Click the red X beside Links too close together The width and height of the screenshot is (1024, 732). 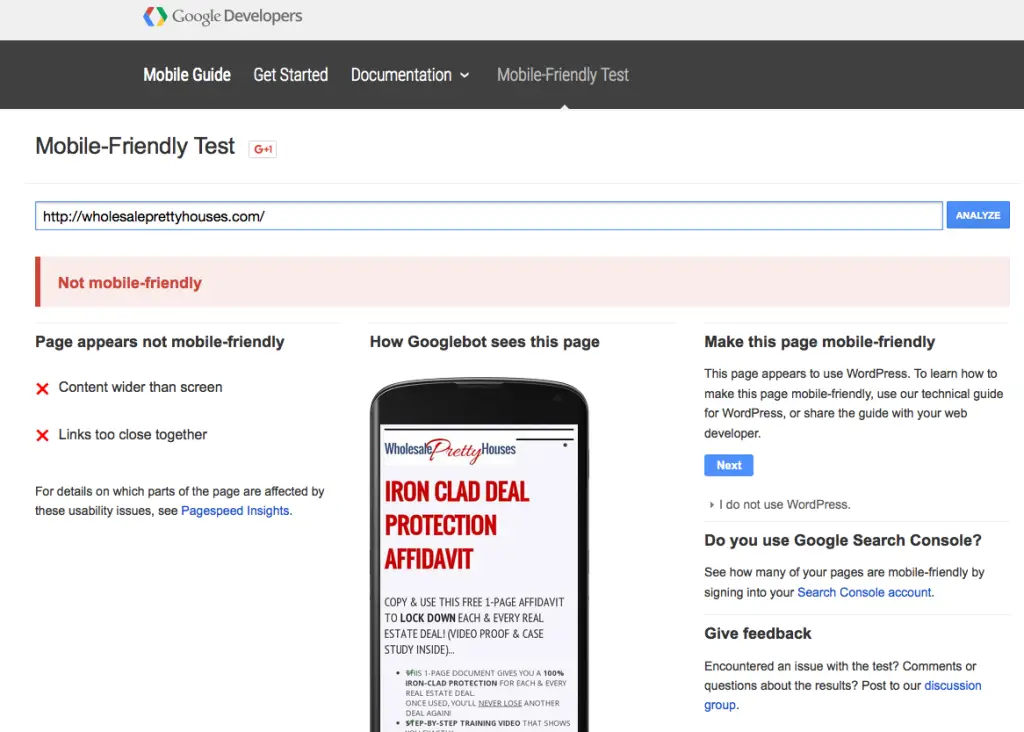click(x=42, y=436)
